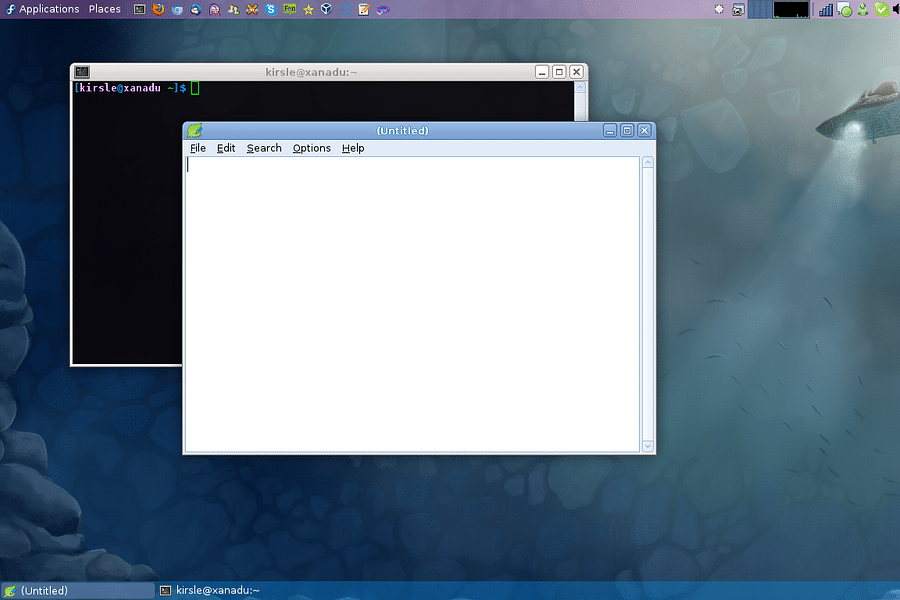Screen dimensions: 900x600
Task: Launch the text editor icon in the panel
Action: point(362,9)
